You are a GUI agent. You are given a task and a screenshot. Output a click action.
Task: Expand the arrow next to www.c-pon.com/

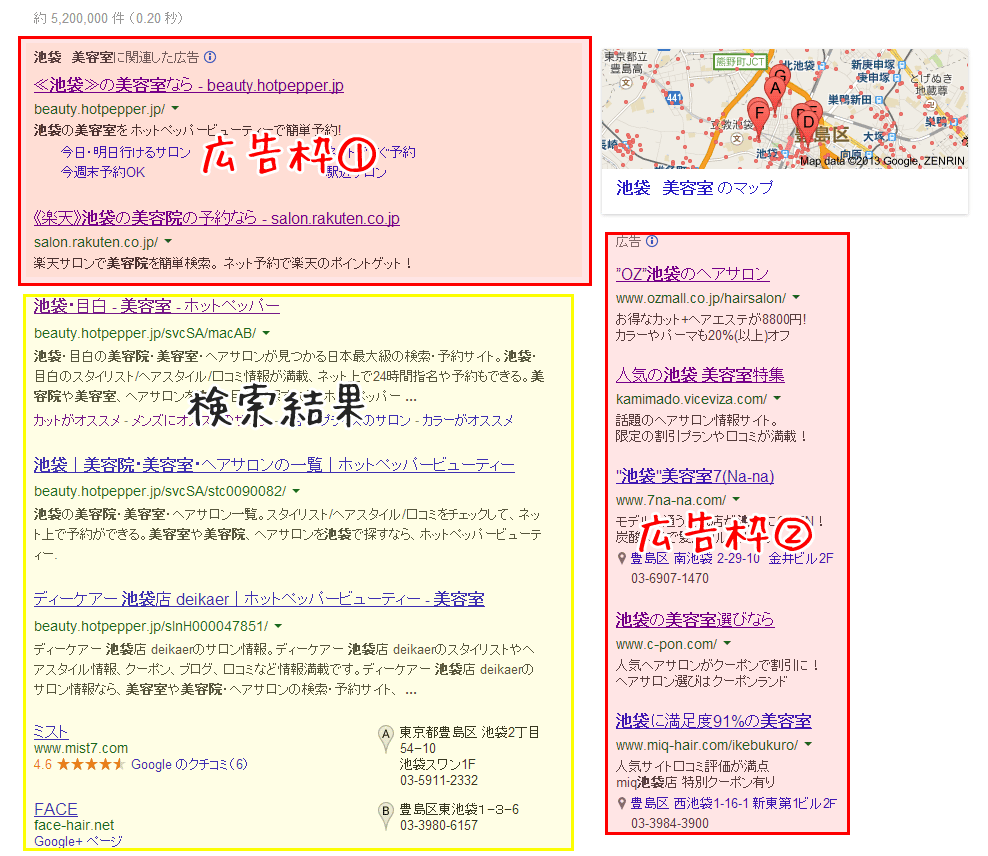tap(727, 643)
